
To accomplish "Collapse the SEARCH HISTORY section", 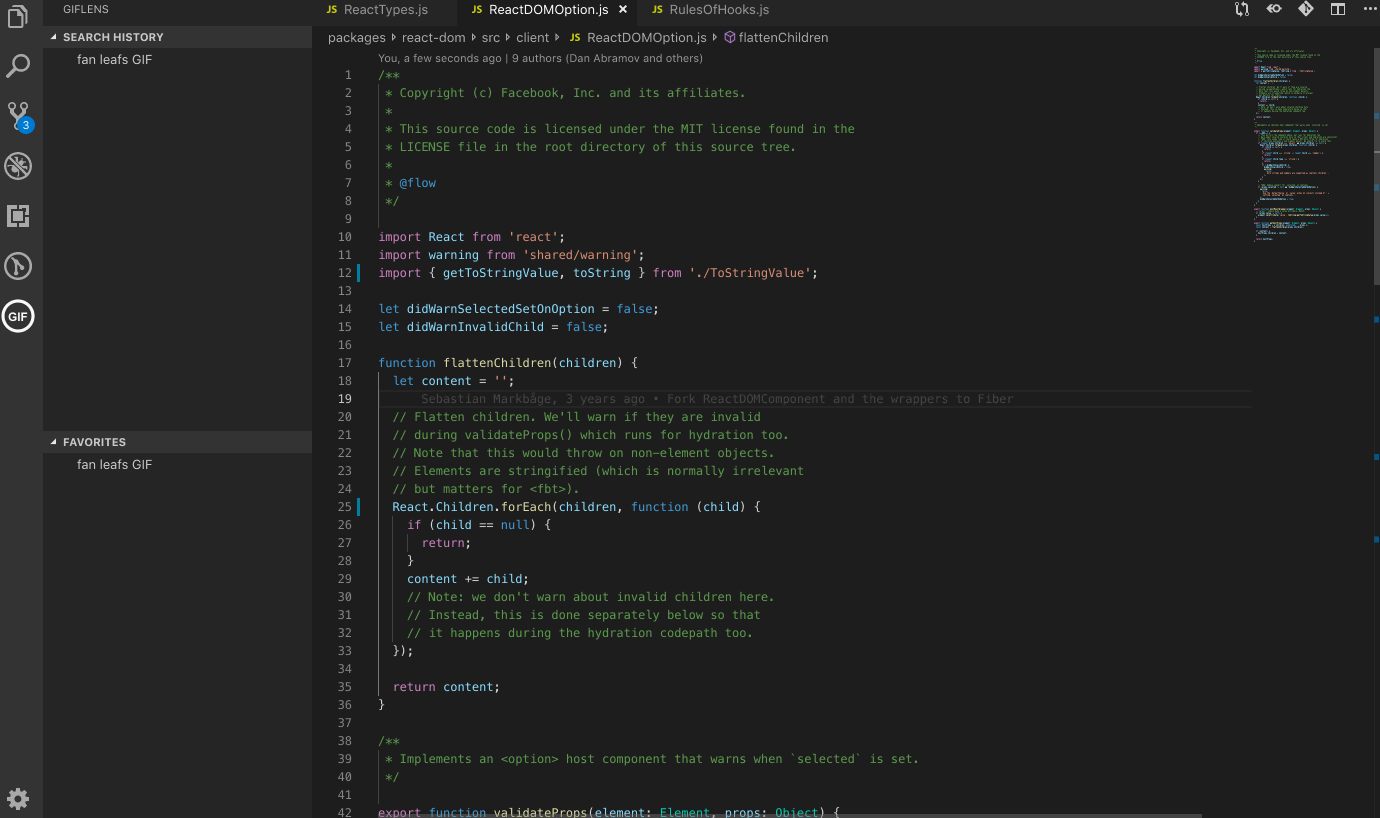I will click(178, 37).
